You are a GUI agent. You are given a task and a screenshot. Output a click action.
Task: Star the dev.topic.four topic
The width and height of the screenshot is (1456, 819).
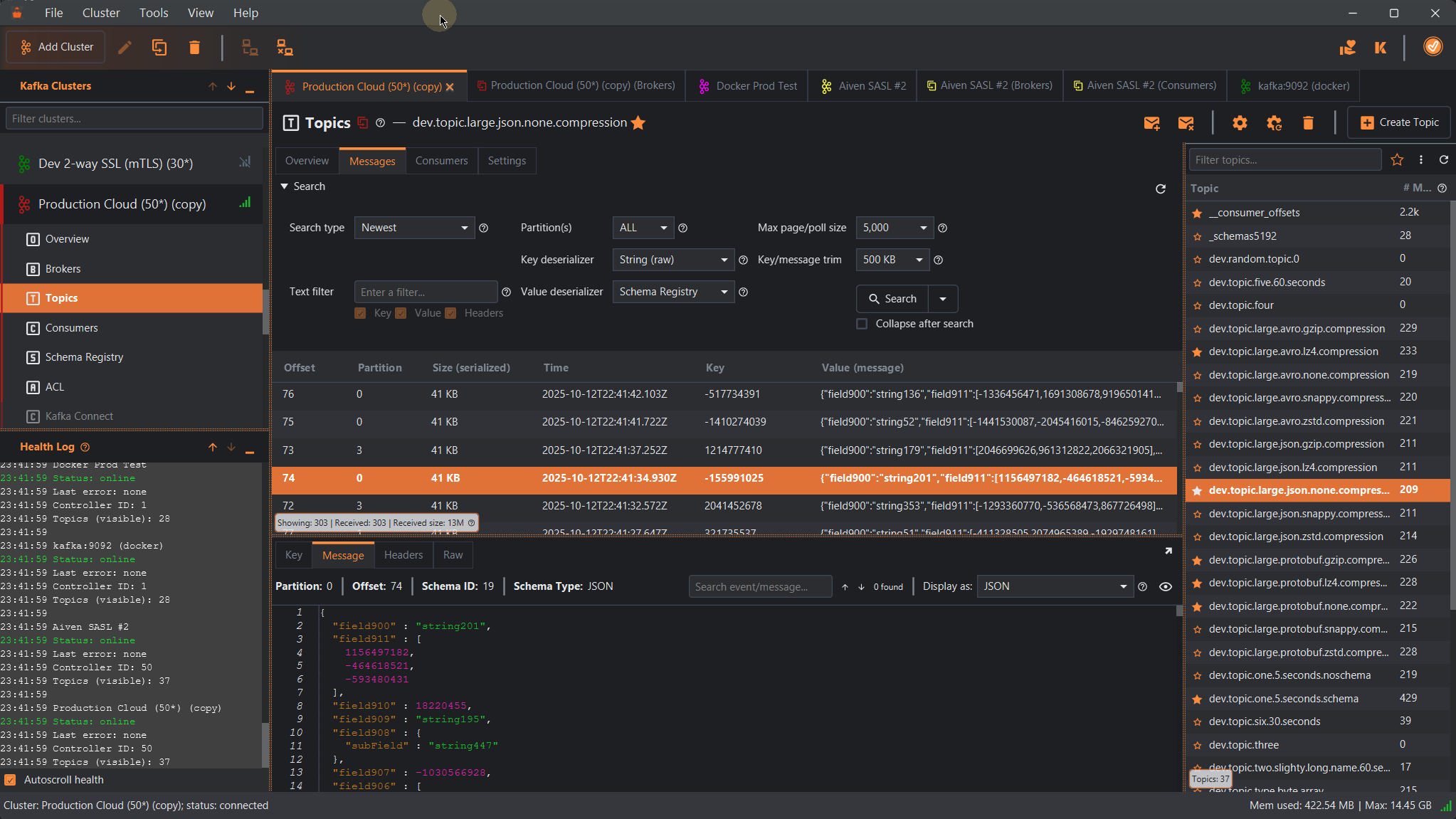(1197, 306)
